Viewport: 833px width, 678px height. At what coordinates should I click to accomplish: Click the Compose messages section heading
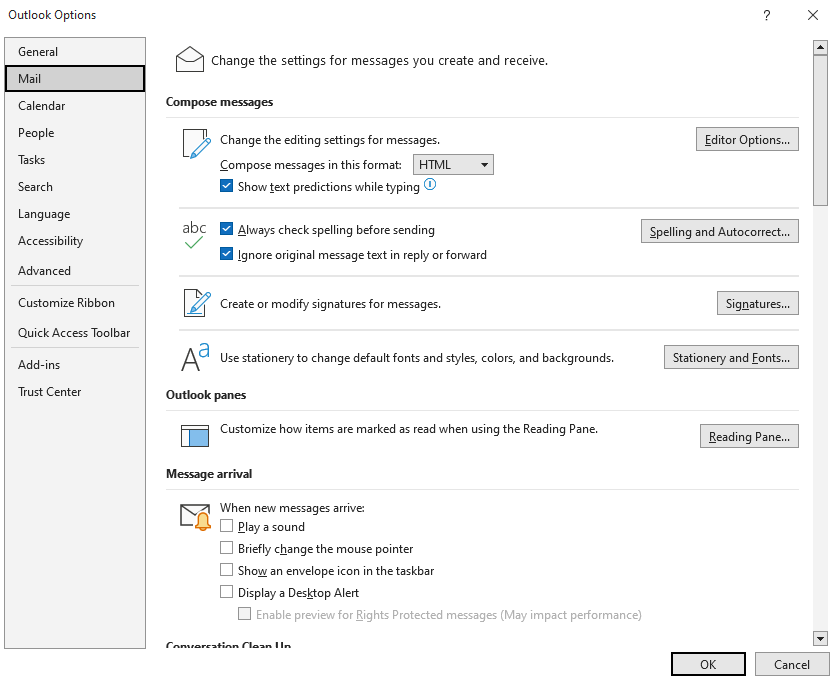click(219, 102)
